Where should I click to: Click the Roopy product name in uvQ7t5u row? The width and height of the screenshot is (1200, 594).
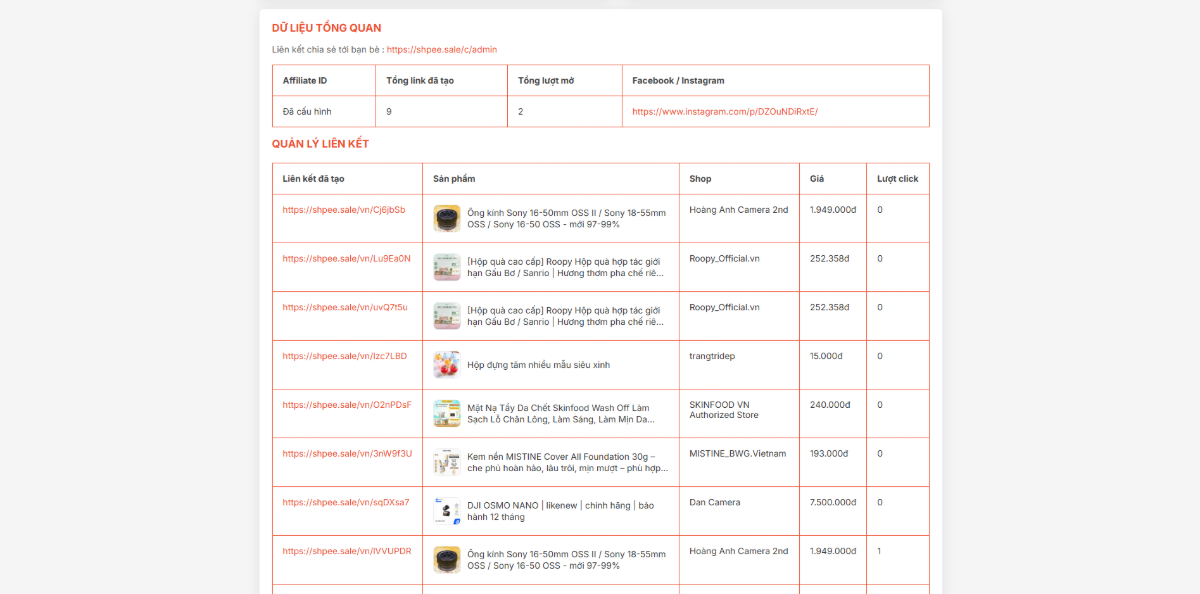tap(565, 316)
